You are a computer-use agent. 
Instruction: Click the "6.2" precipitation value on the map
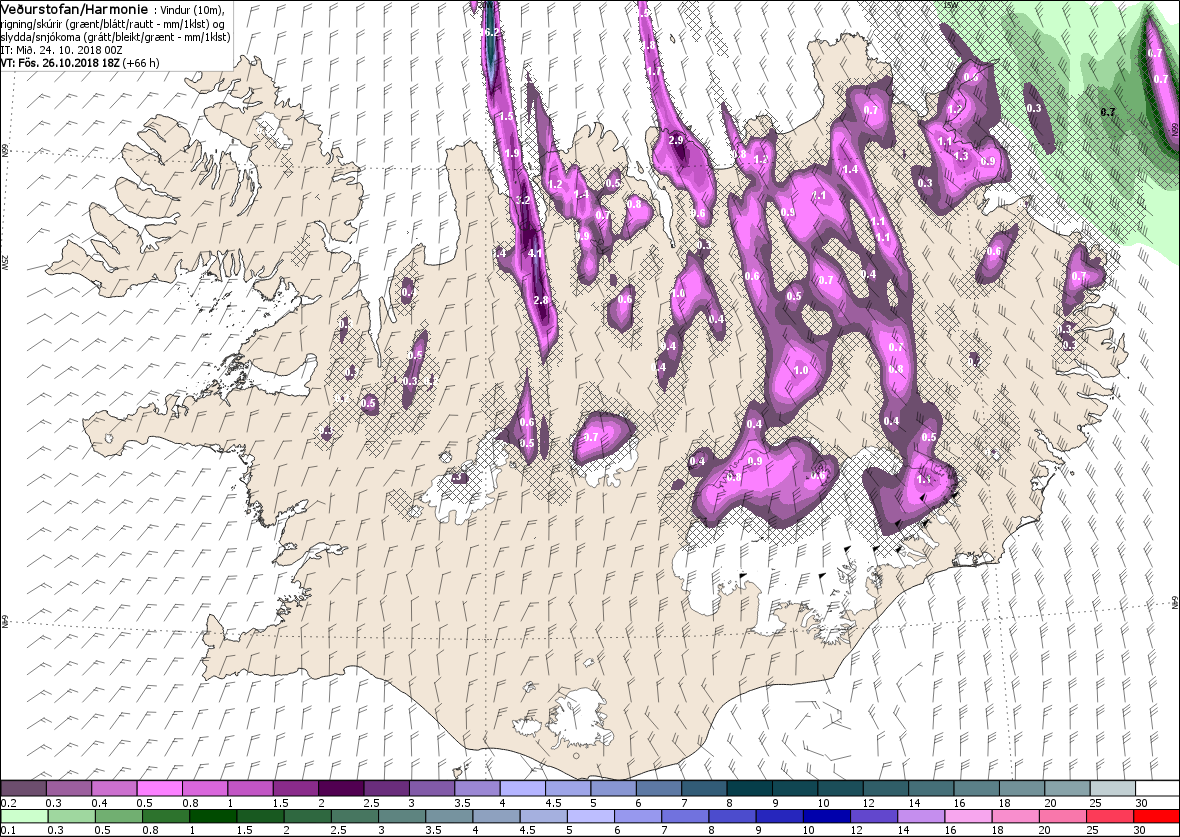492,32
